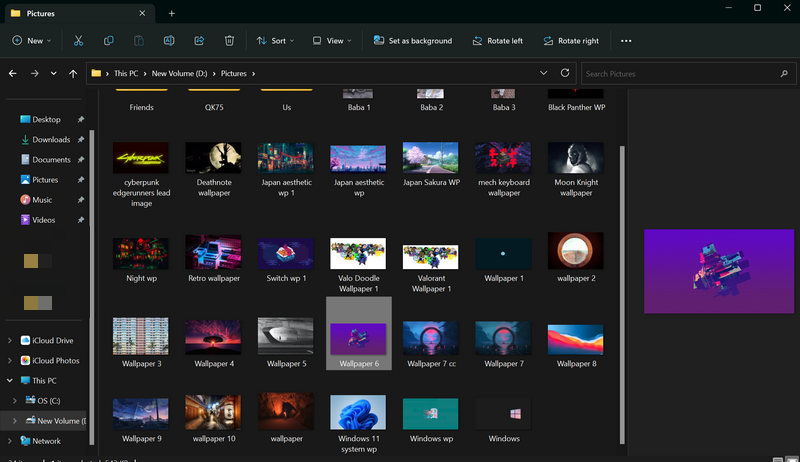
Task: Open the New item dropdown
Action: [33, 41]
